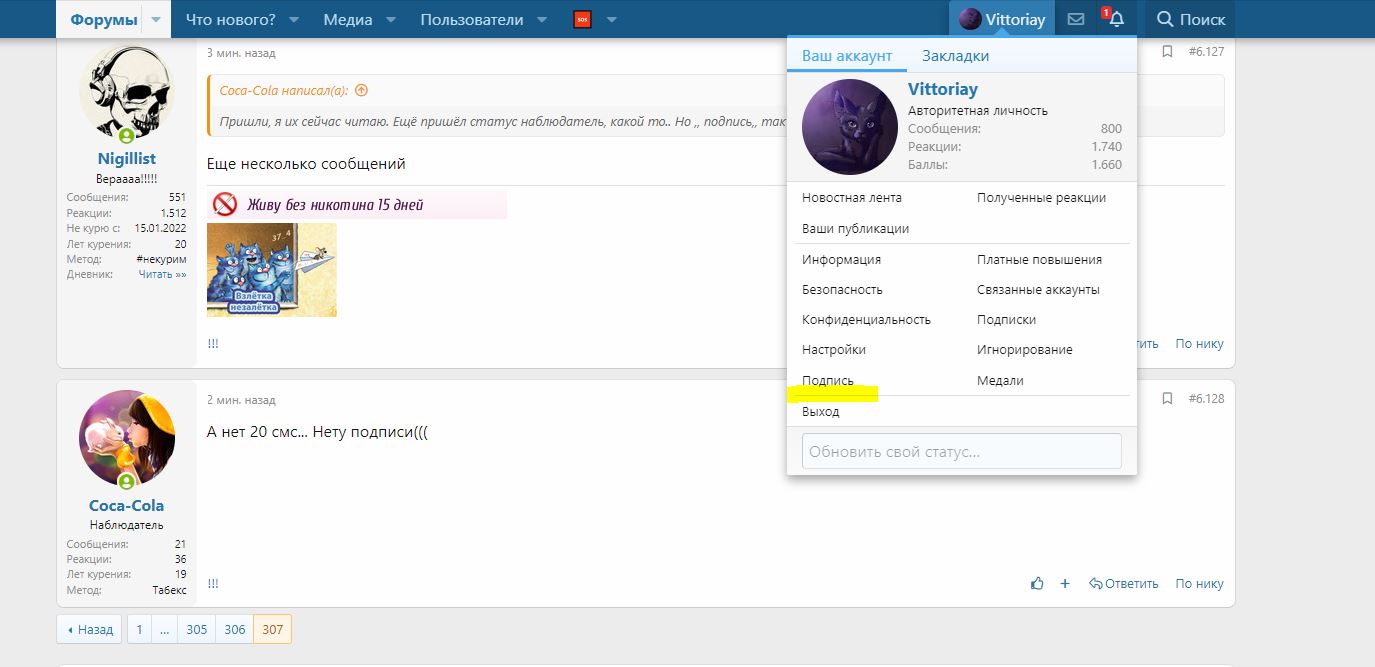Bookmark post #6.128
1375x667 pixels.
[x=1167, y=398]
